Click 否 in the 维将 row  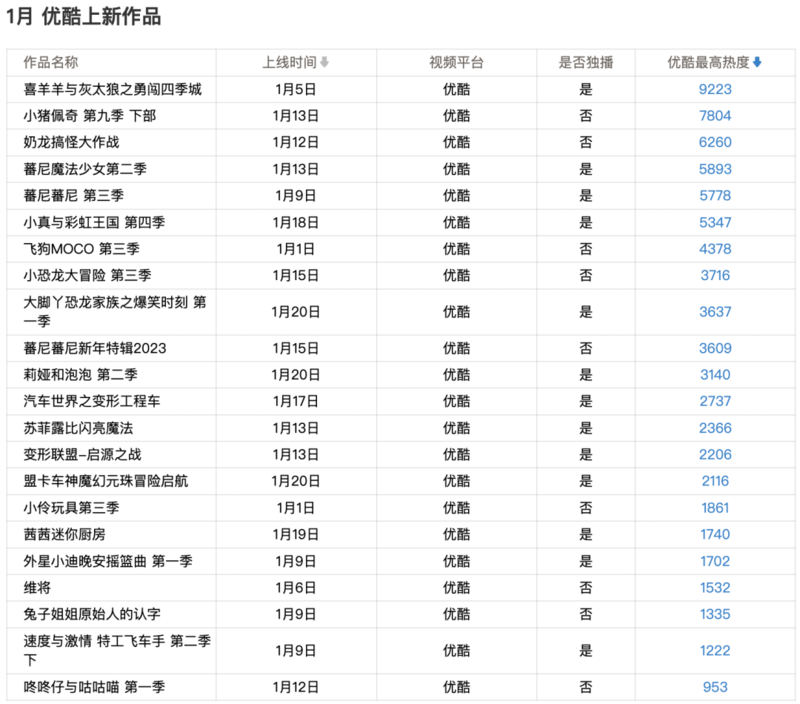pos(586,588)
